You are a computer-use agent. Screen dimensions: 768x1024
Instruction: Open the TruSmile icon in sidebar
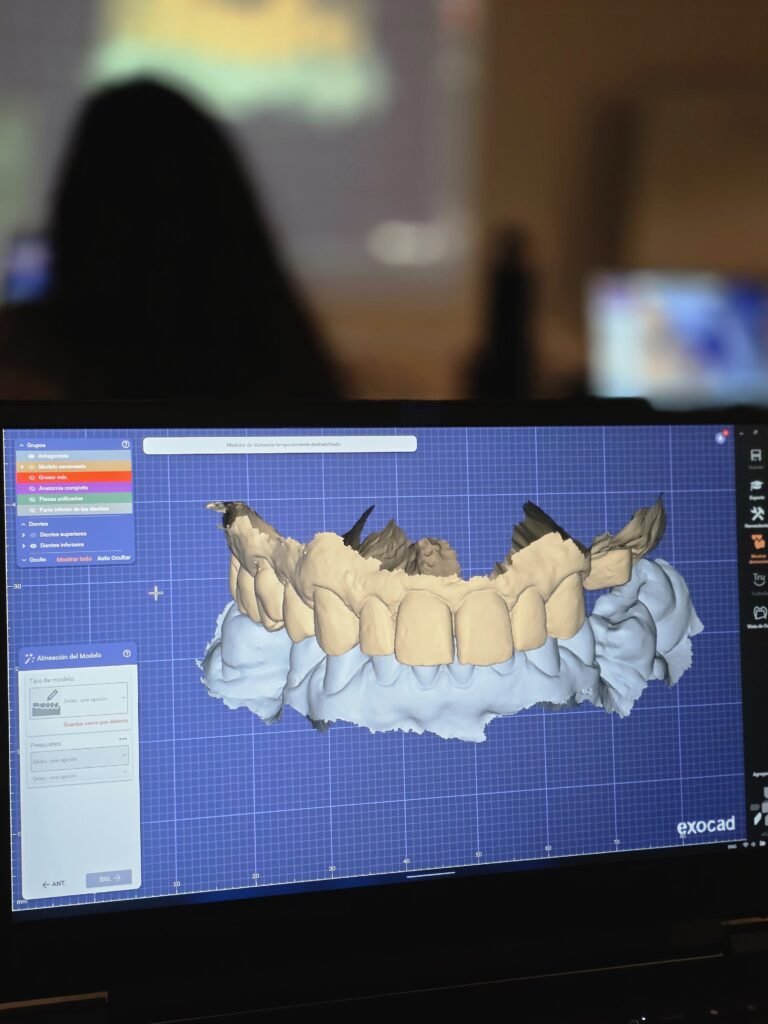tap(758, 579)
